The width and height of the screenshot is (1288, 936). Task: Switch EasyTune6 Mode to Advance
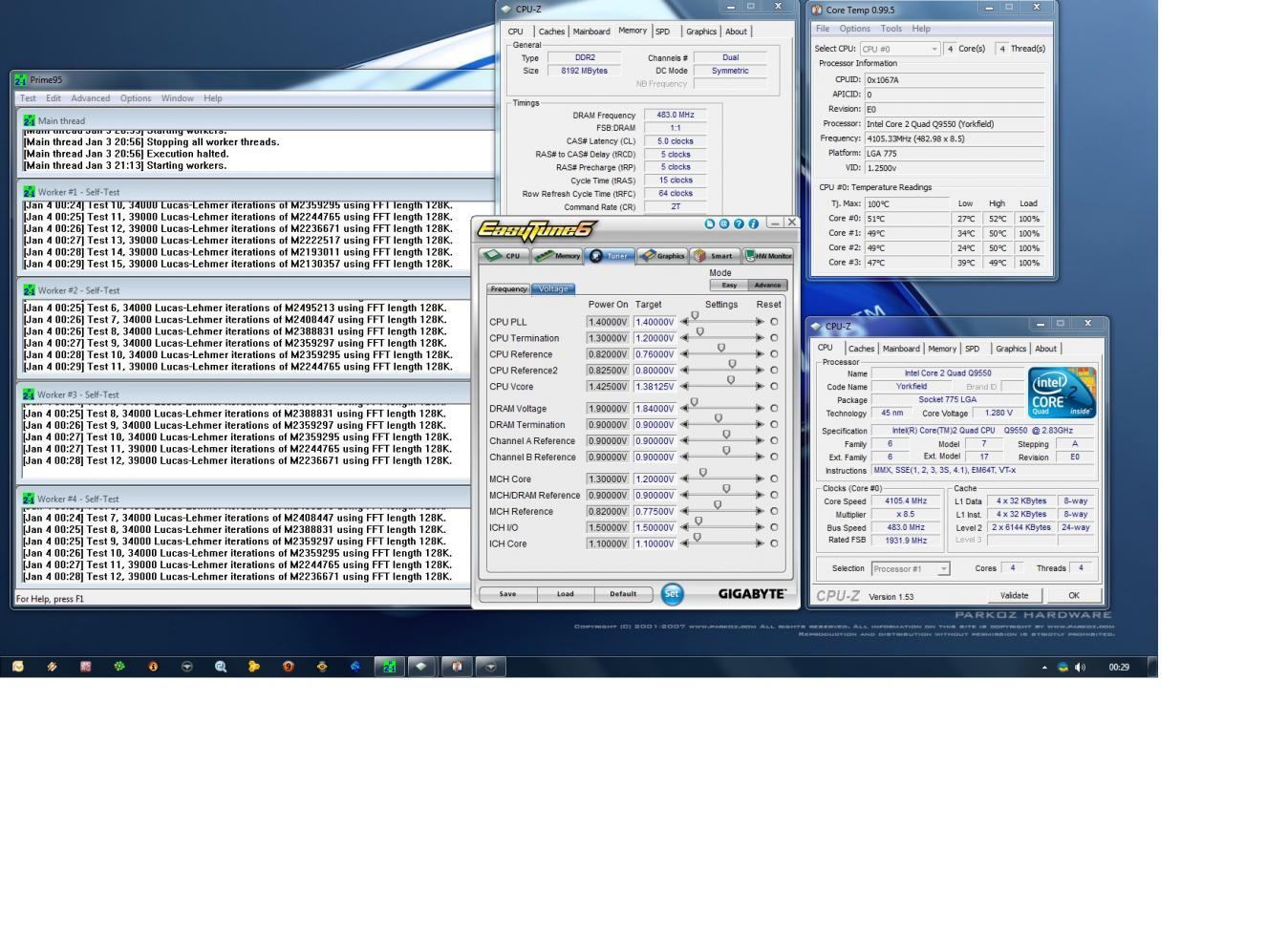point(767,286)
